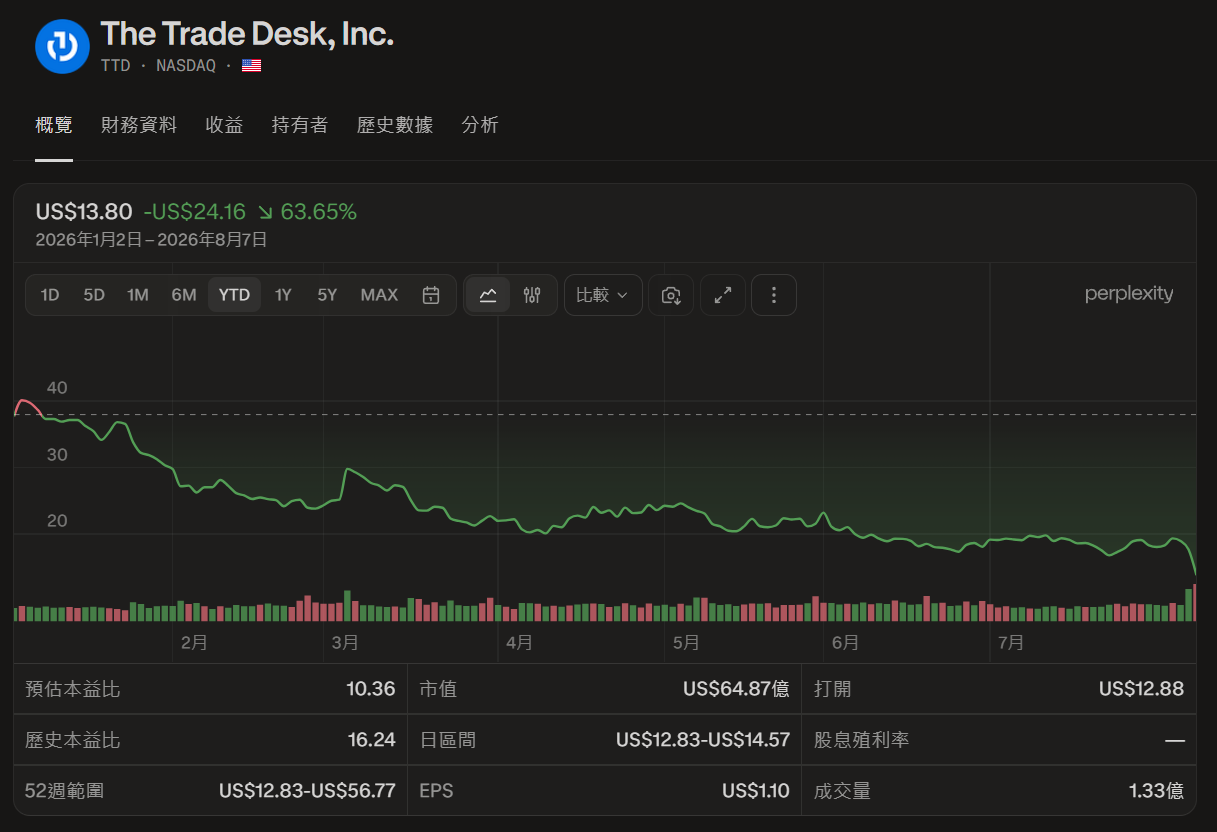The image size is (1217, 832).
Task: Click the date range 2026年1月2日–2026年8月7日
Action: tap(151, 240)
